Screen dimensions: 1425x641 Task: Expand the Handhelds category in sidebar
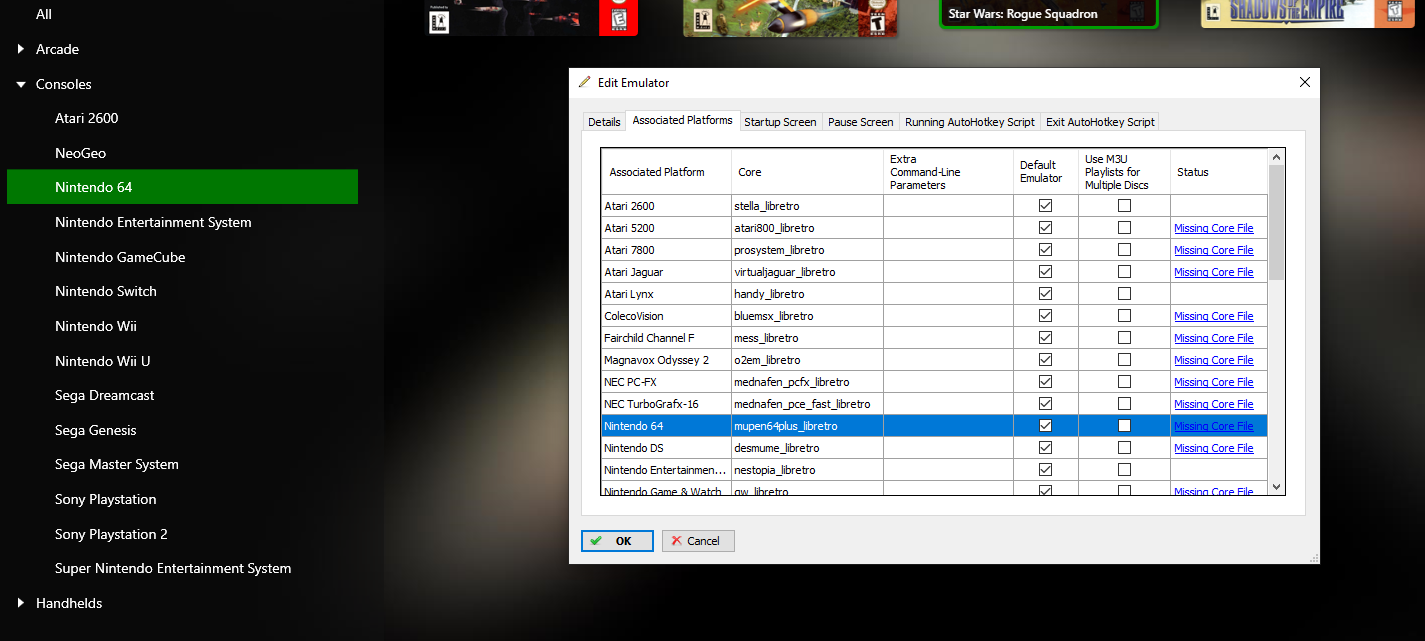coord(21,603)
